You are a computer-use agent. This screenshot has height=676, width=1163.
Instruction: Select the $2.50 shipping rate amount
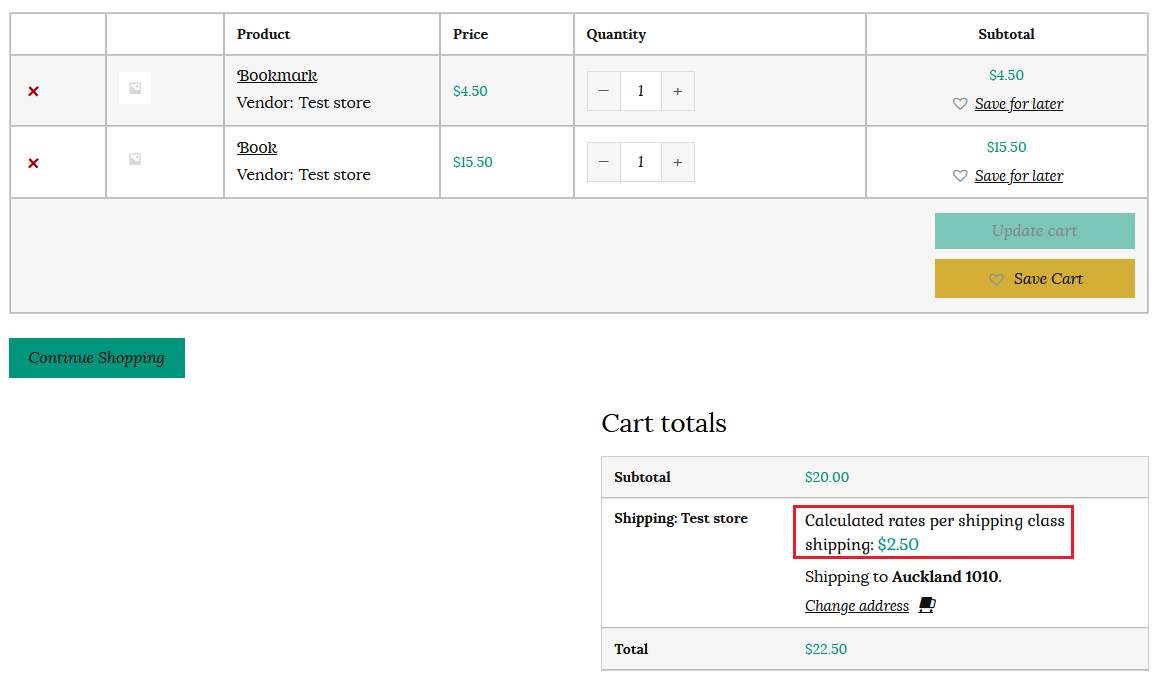898,545
